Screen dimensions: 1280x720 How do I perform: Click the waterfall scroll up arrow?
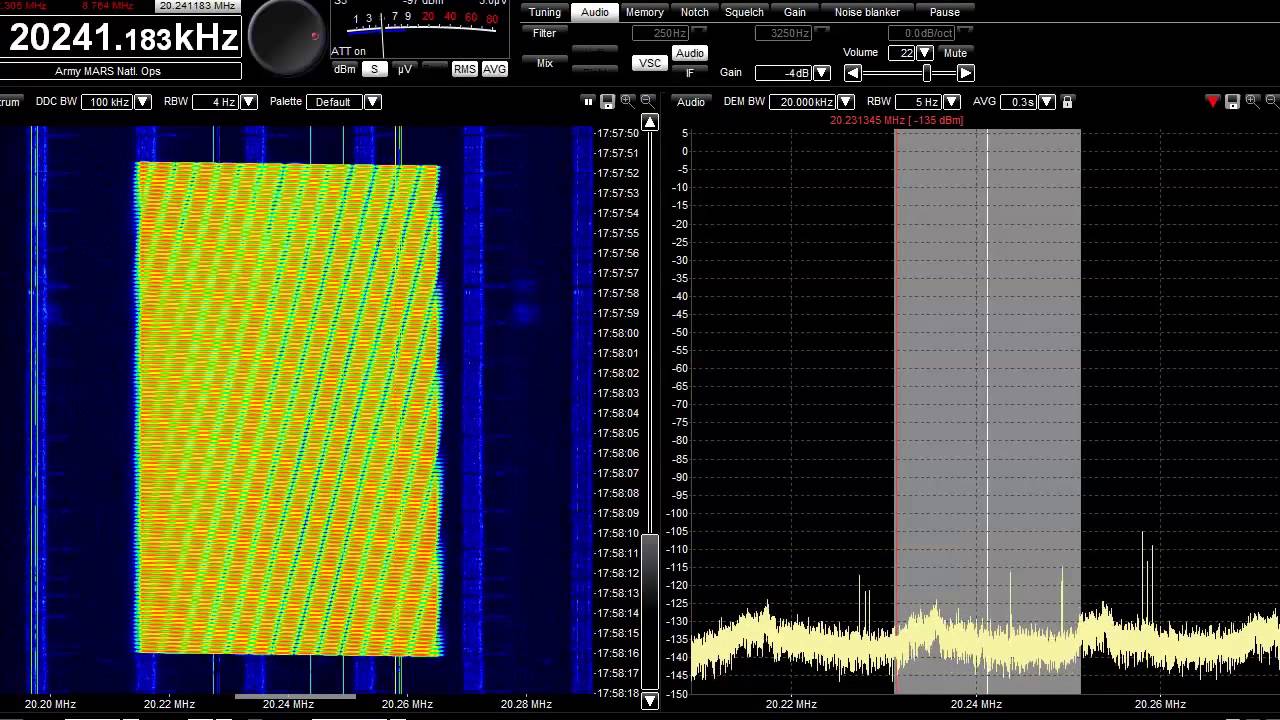(x=650, y=122)
